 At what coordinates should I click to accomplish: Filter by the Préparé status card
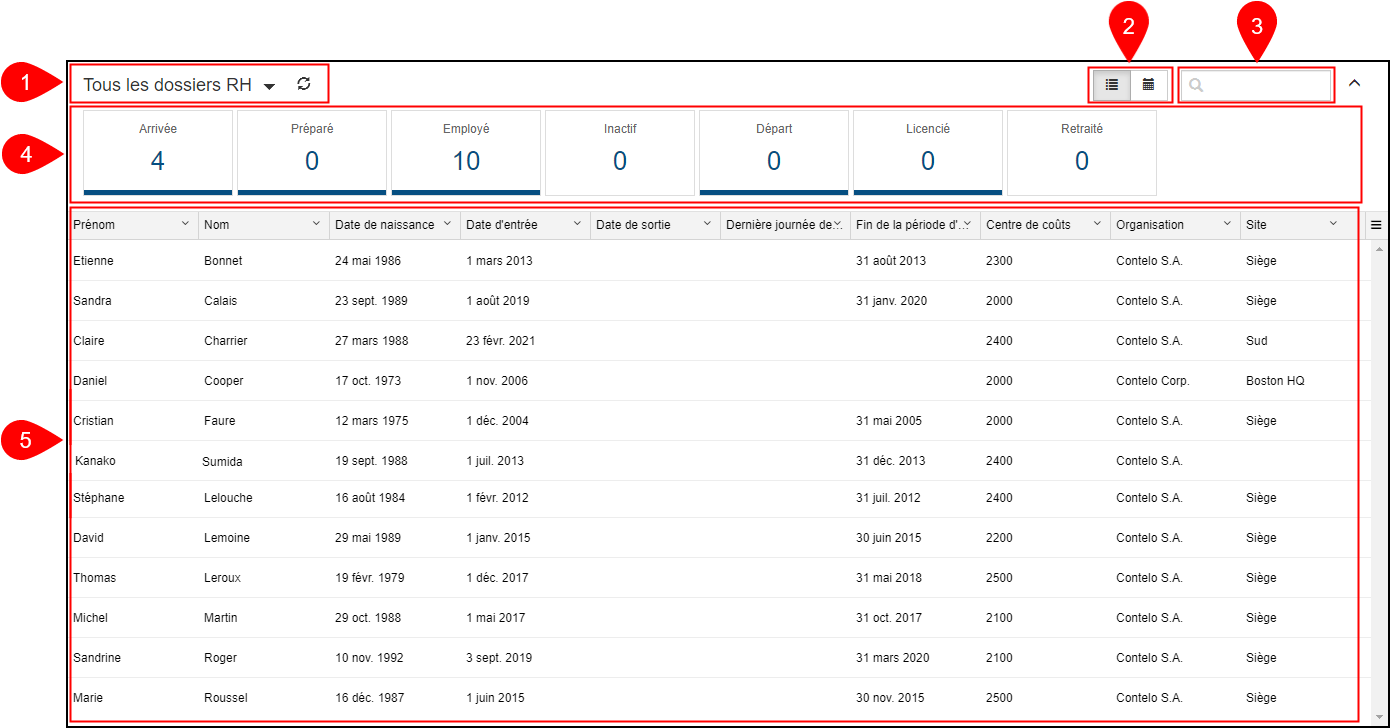[x=312, y=152]
